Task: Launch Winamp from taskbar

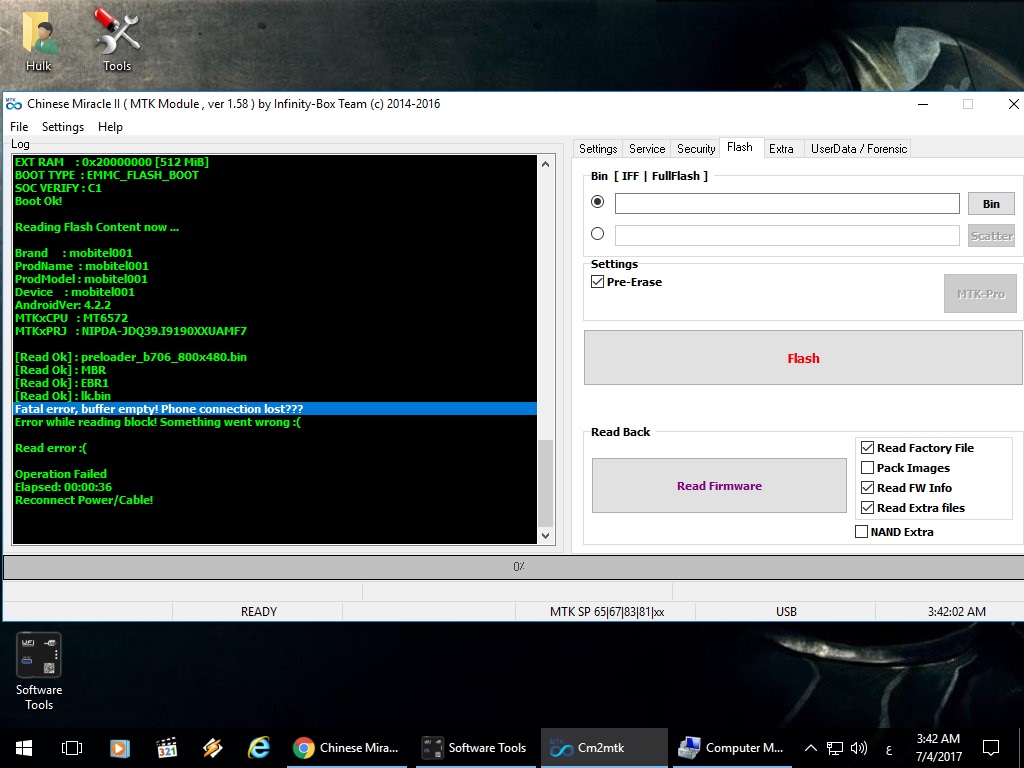Action: 213,748
